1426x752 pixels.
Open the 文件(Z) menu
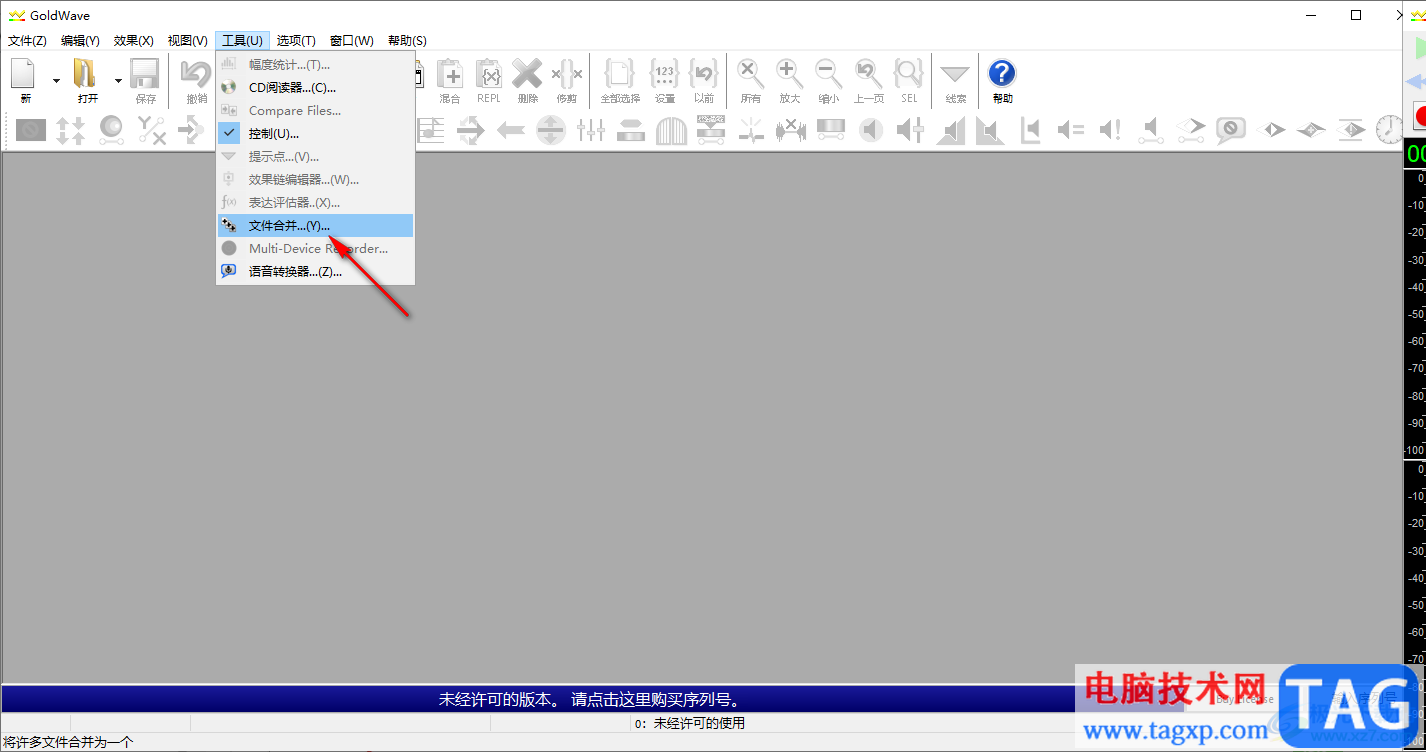27,41
